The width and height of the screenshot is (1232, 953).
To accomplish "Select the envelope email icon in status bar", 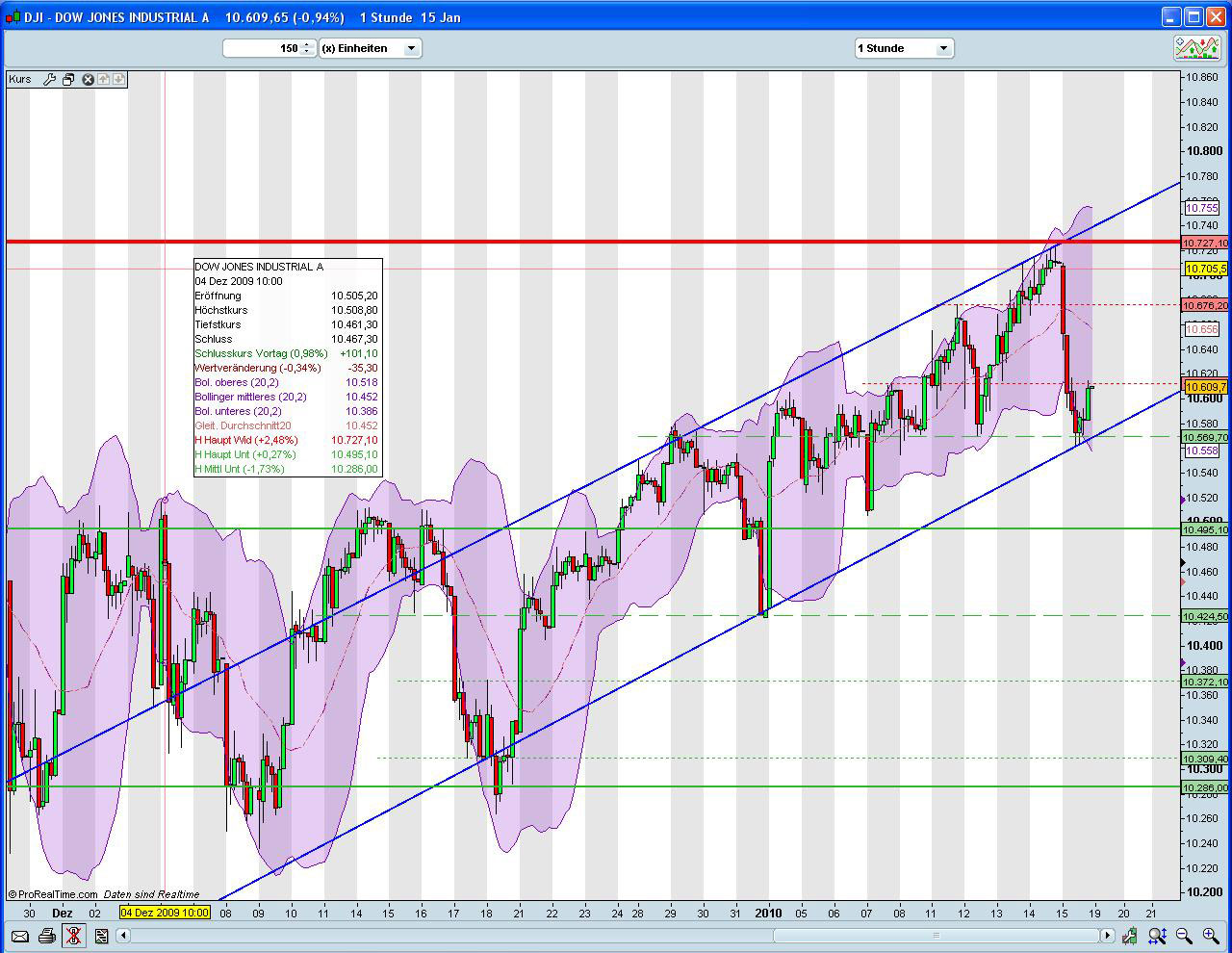I will point(19,936).
